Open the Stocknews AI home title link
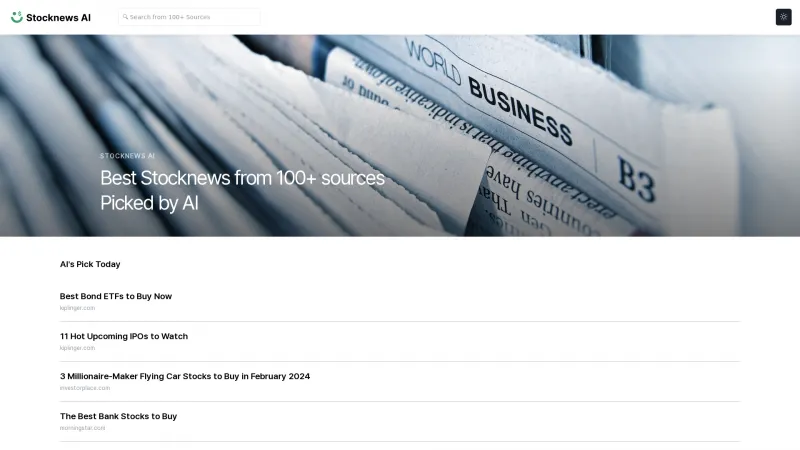This screenshot has width=800, height=450. tap(58, 17)
